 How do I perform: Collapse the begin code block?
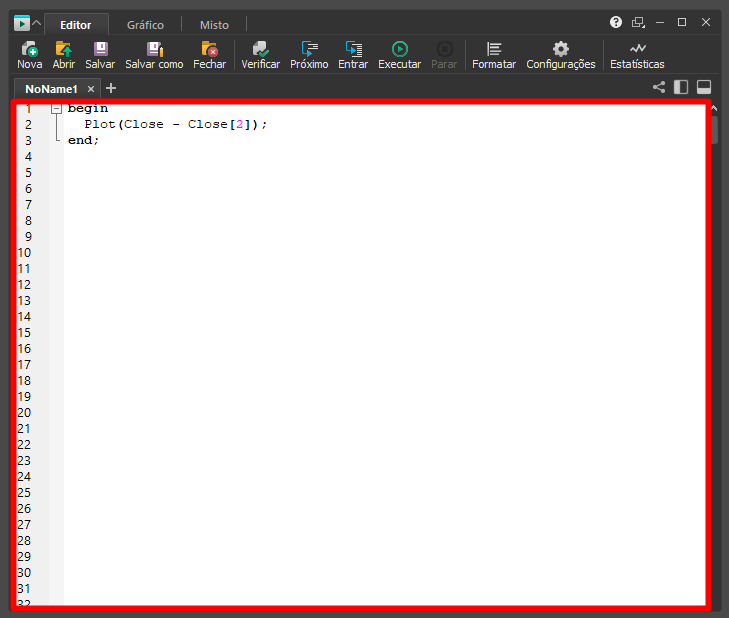[56, 109]
